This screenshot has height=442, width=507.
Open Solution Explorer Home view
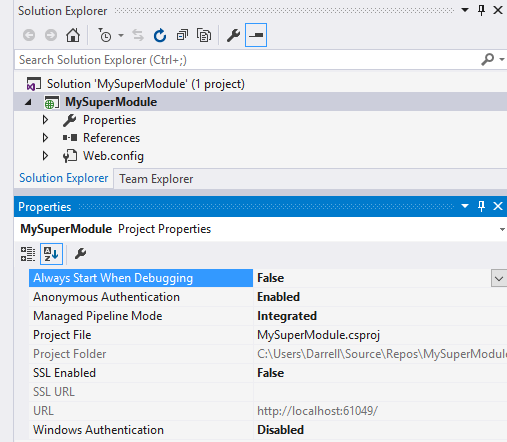point(73,35)
